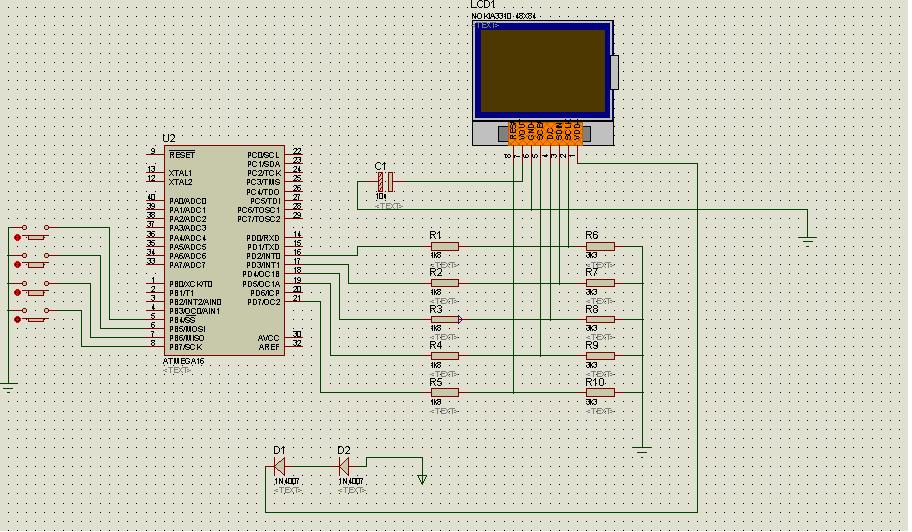Select resistor R4 symbol
Image resolution: width=912 pixels, height=532 pixels.
click(x=445, y=356)
